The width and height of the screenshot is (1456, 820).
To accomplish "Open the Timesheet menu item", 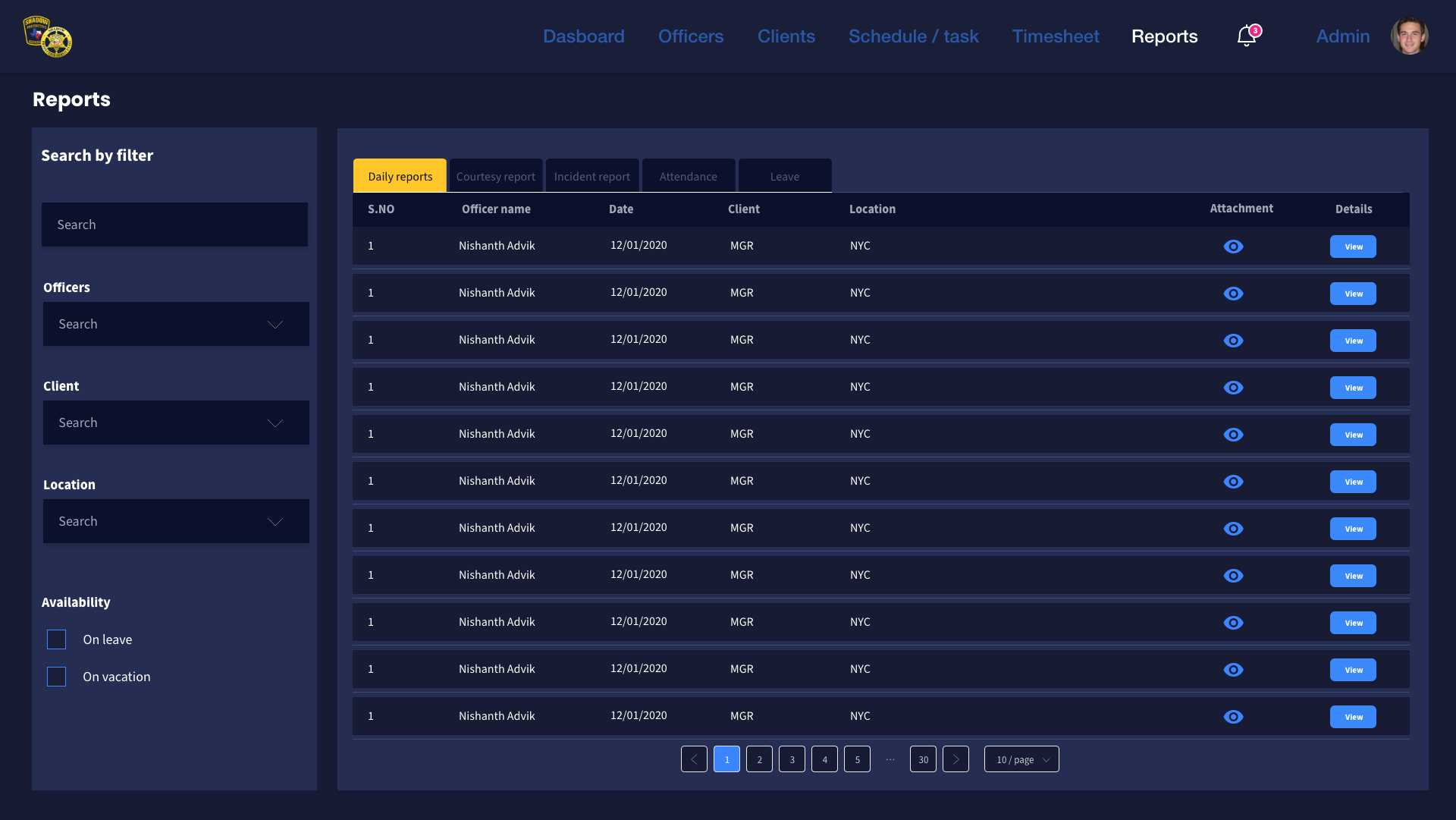I will tap(1055, 36).
